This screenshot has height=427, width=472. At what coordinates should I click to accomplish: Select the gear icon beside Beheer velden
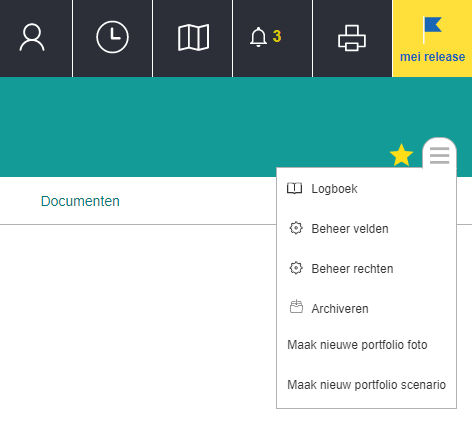coord(296,228)
